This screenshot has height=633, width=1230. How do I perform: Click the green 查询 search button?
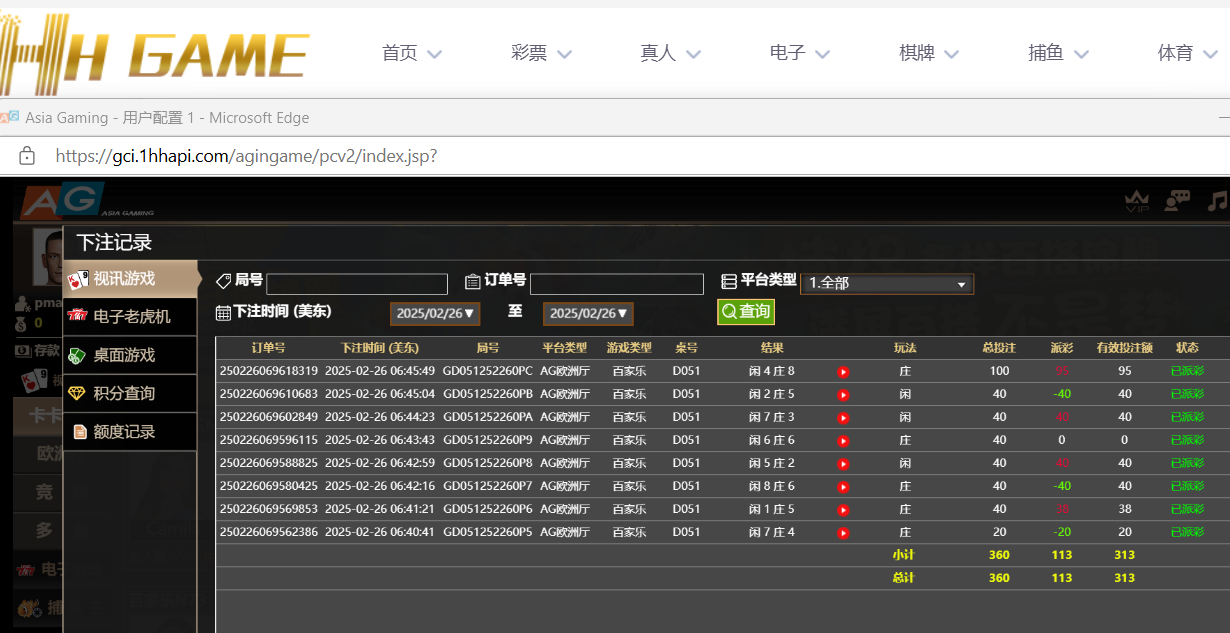pyautogui.click(x=745, y=312)
